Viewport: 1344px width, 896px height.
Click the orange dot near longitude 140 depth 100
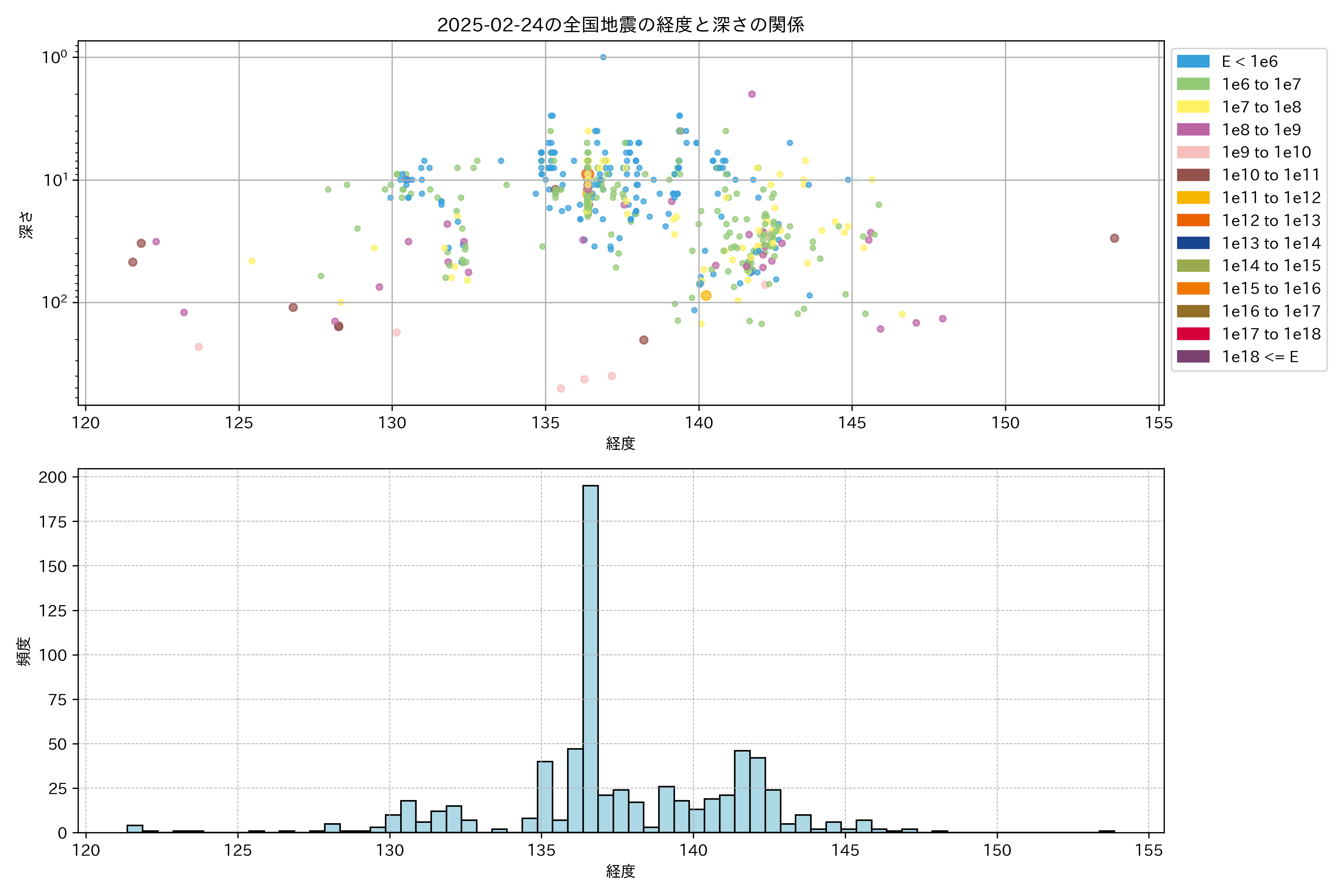tap(706, 295)
